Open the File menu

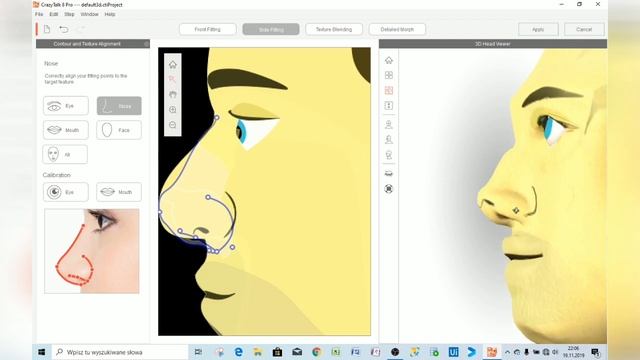tap(39, 14)
